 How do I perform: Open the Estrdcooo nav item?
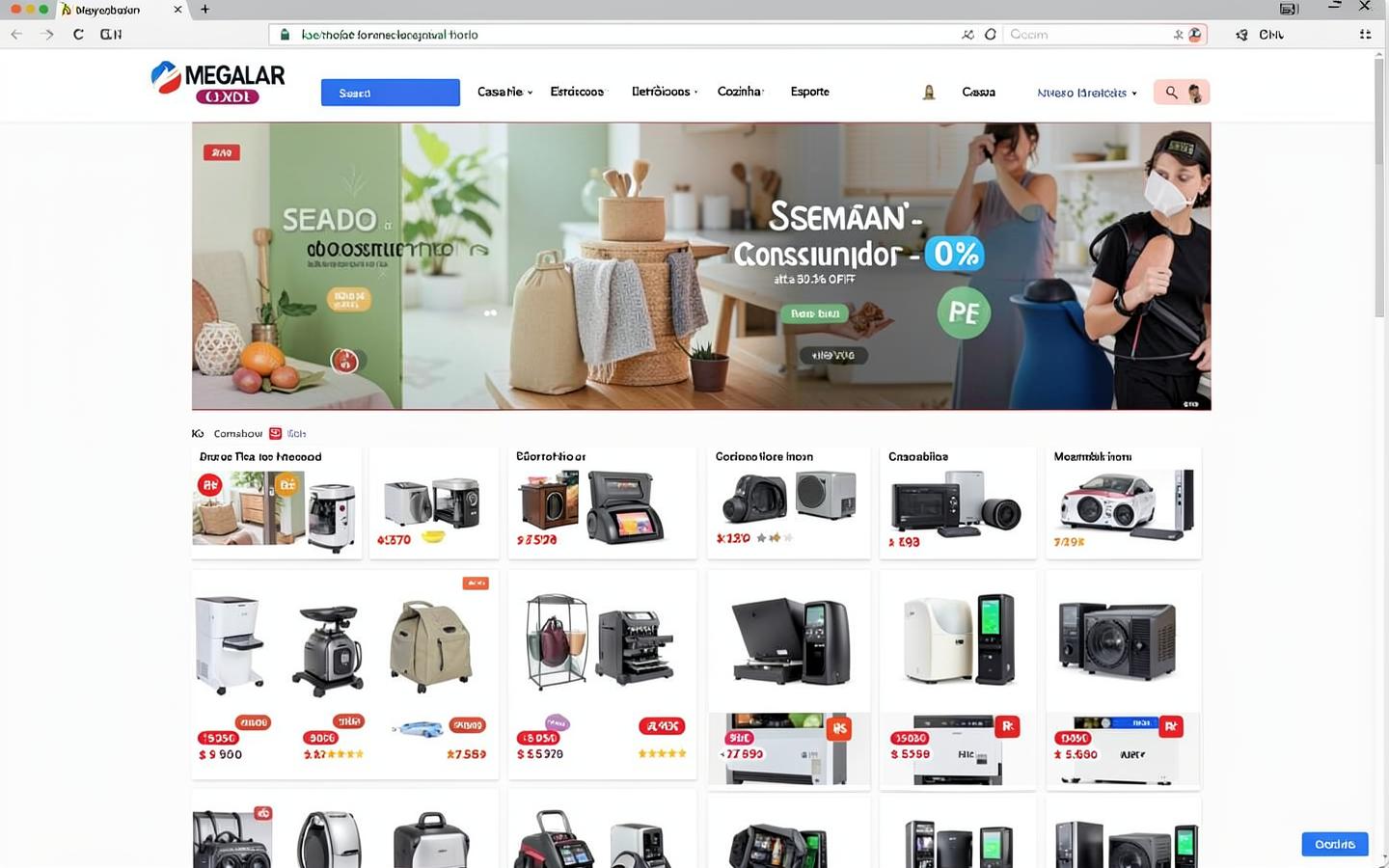pos(577,92)
